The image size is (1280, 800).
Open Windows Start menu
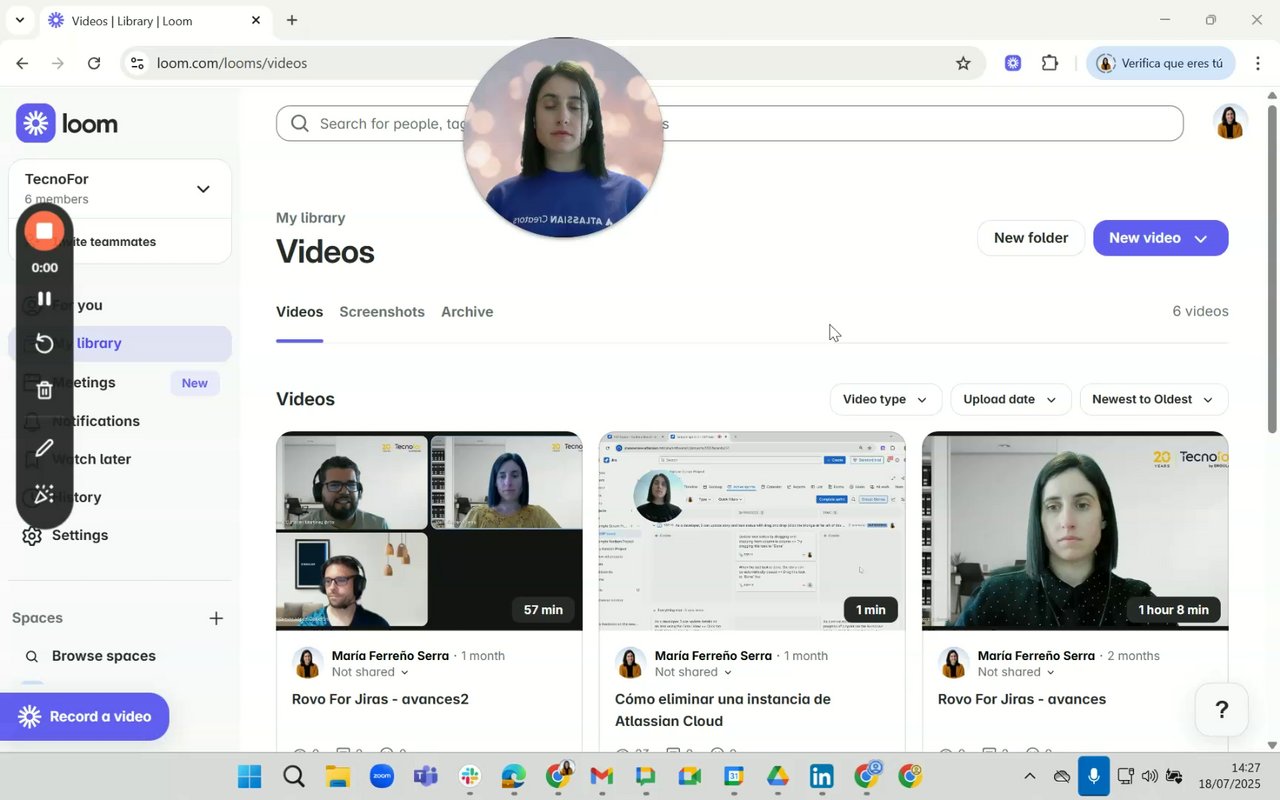click(x=249, y=776)
